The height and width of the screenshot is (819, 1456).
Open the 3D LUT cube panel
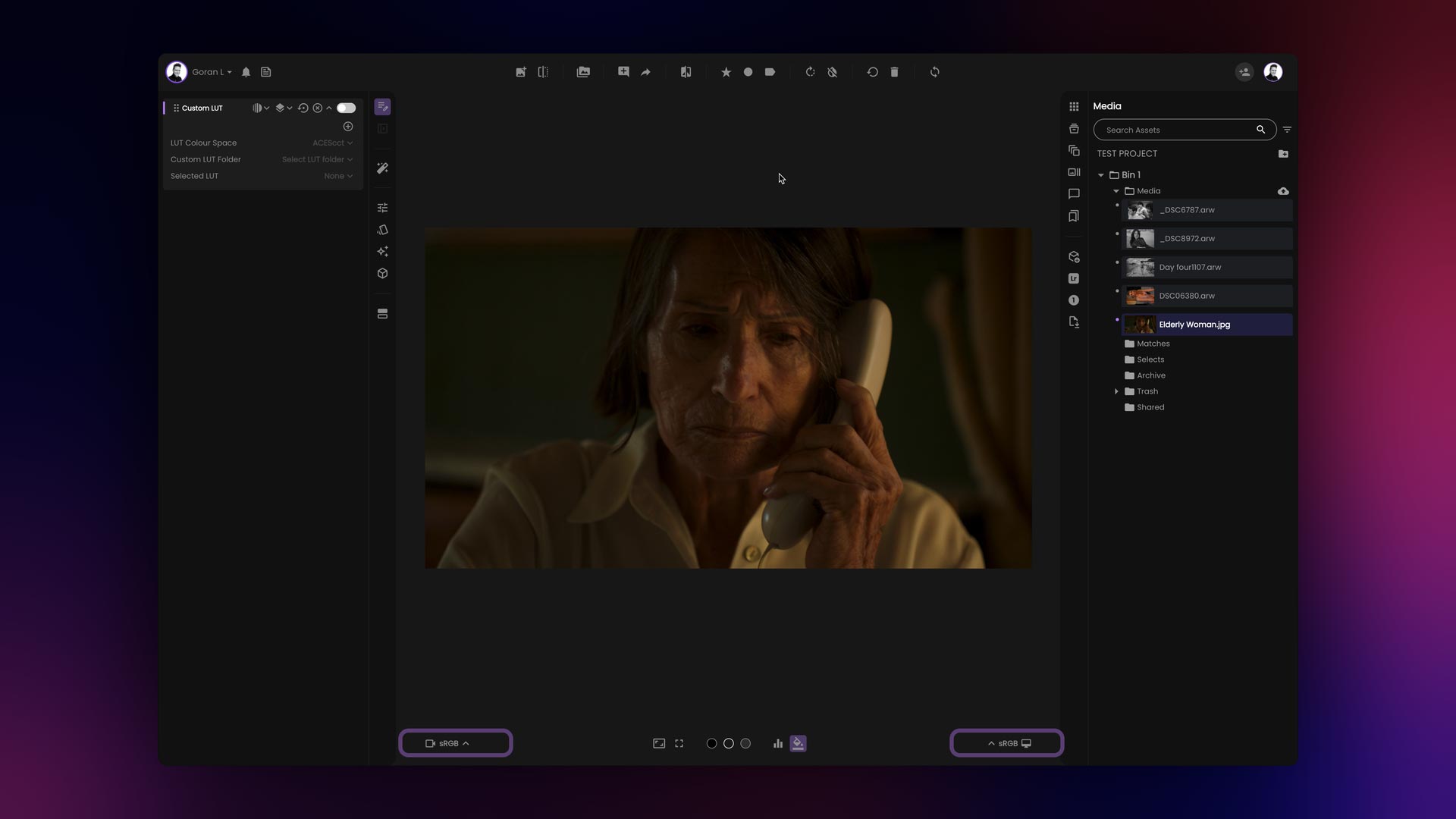point(382,273)
